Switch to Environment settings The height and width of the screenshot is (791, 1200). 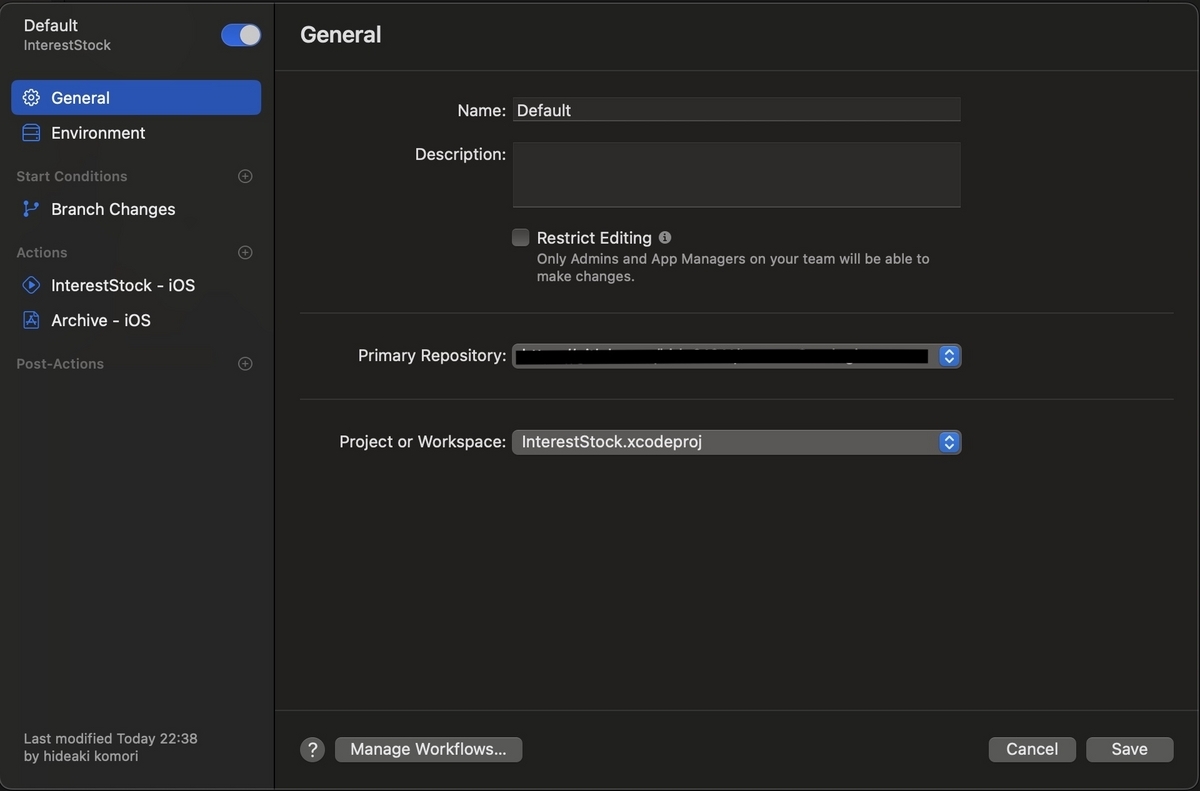pyautogui.click(x=136, y=133)
